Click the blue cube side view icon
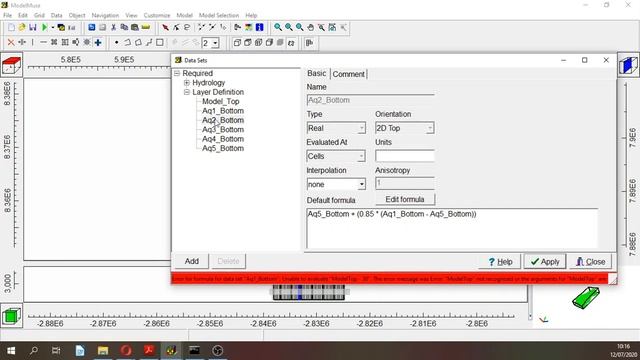This screenshot has height=360, width=640. point(628,65)
